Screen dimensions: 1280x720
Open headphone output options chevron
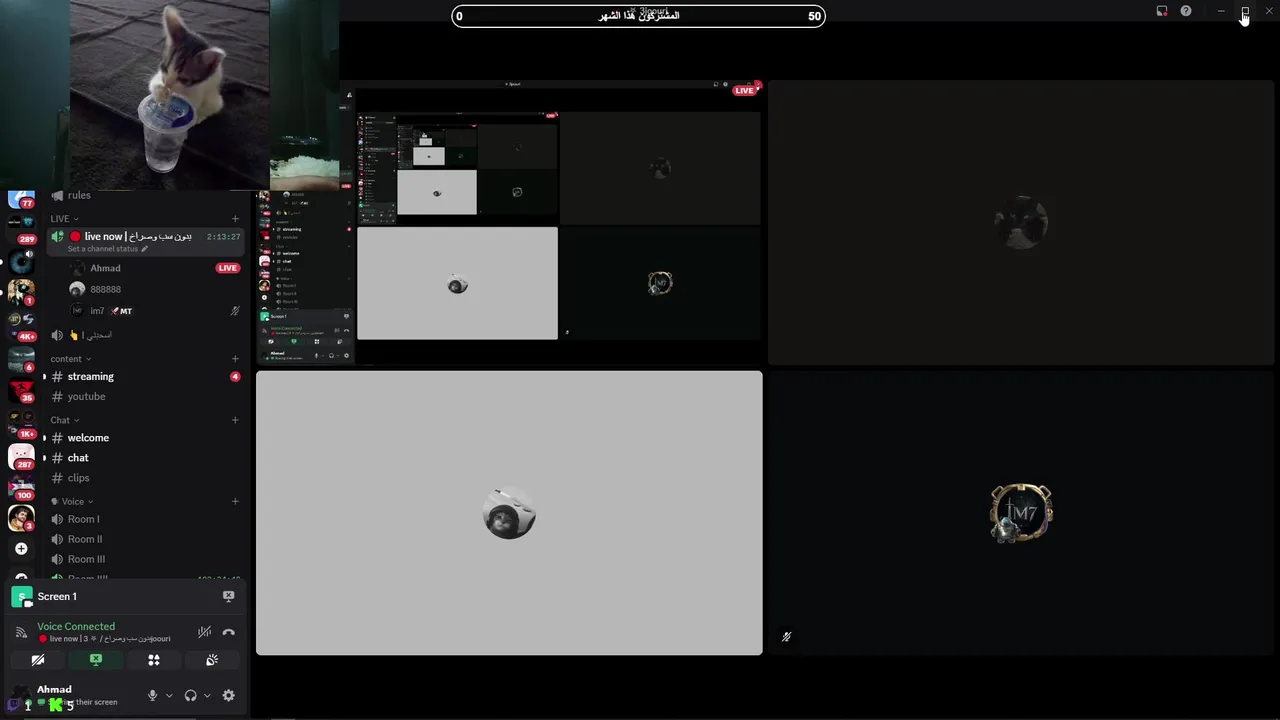[x=207, y=695]
